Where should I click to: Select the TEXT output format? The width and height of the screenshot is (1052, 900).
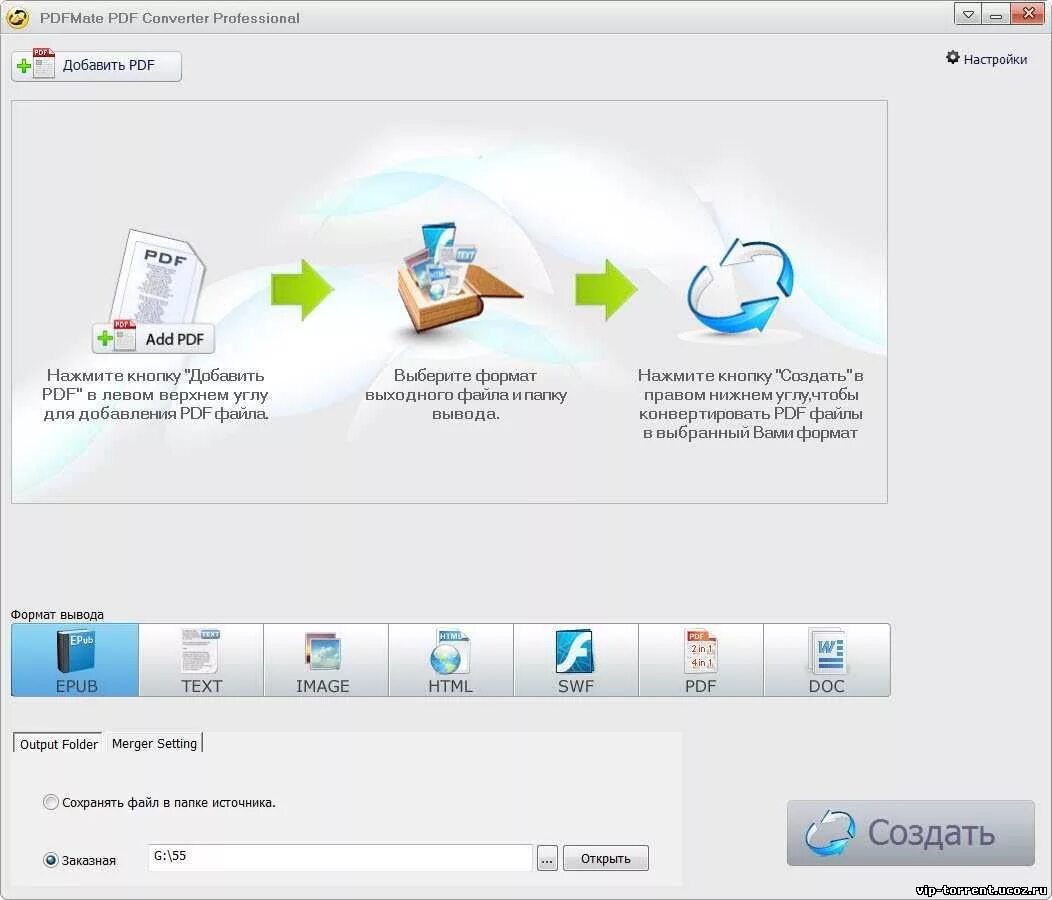[201, 660]
